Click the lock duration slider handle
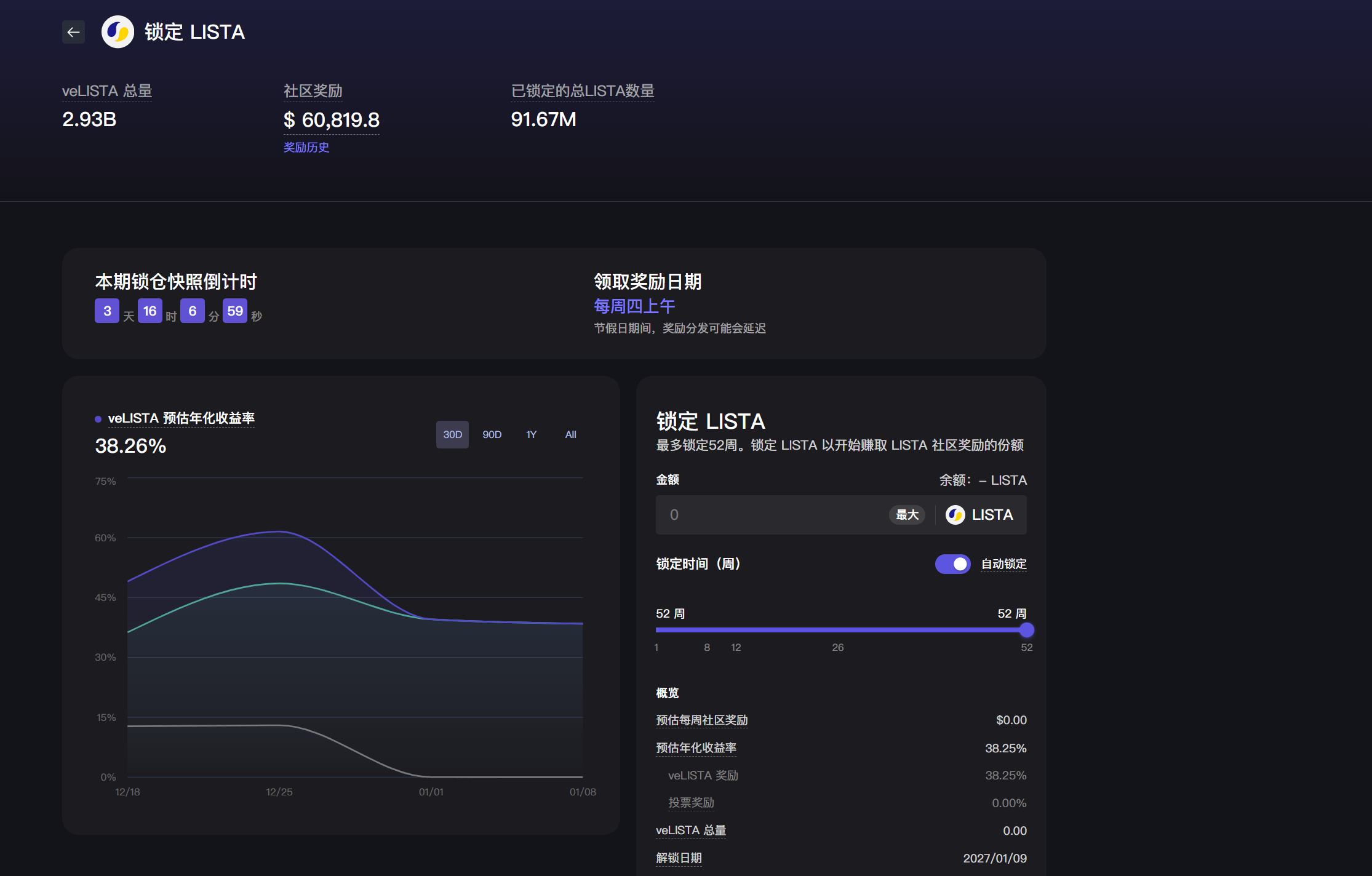 click(x=1026, y=630)
